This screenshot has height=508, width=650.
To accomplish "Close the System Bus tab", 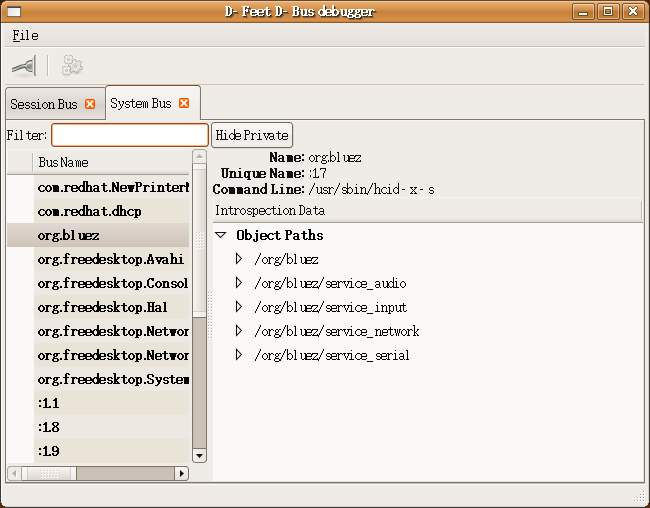I will 184,103.
